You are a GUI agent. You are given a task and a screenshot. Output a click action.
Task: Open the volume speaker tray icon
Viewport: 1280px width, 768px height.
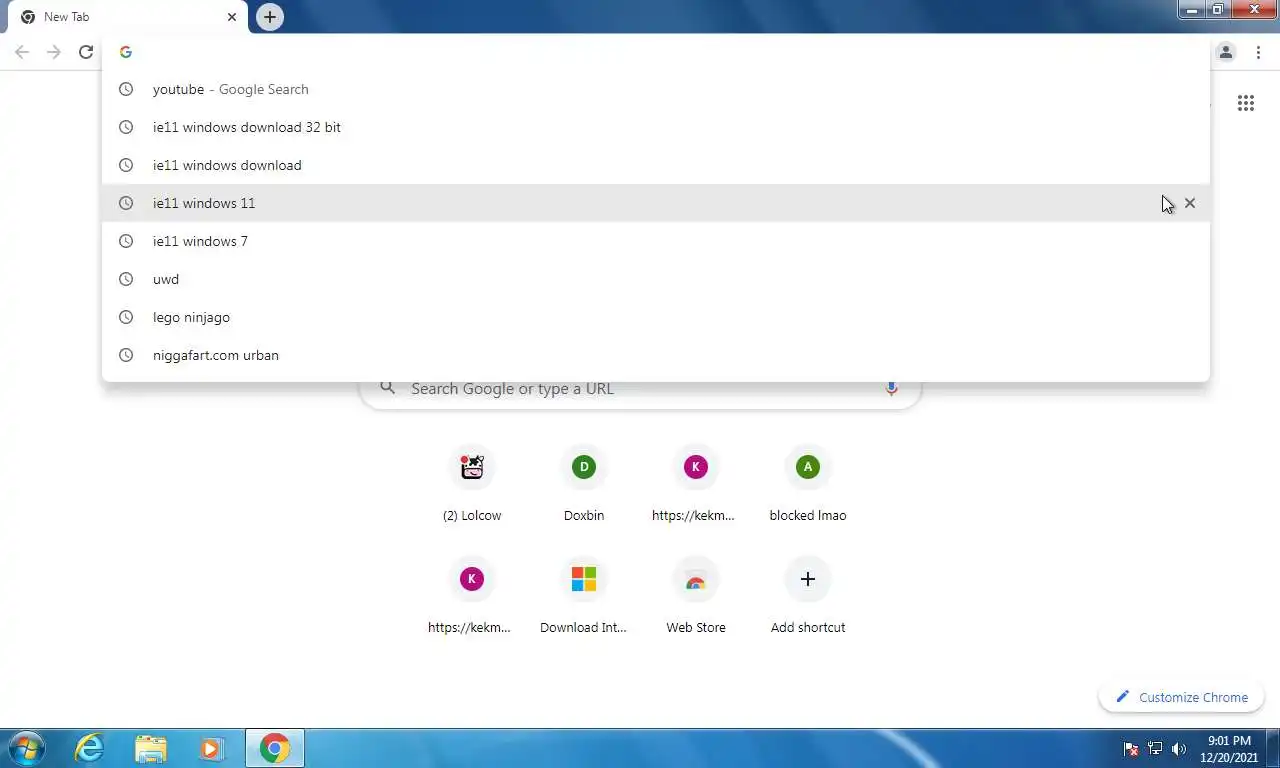click(1179, 748)
